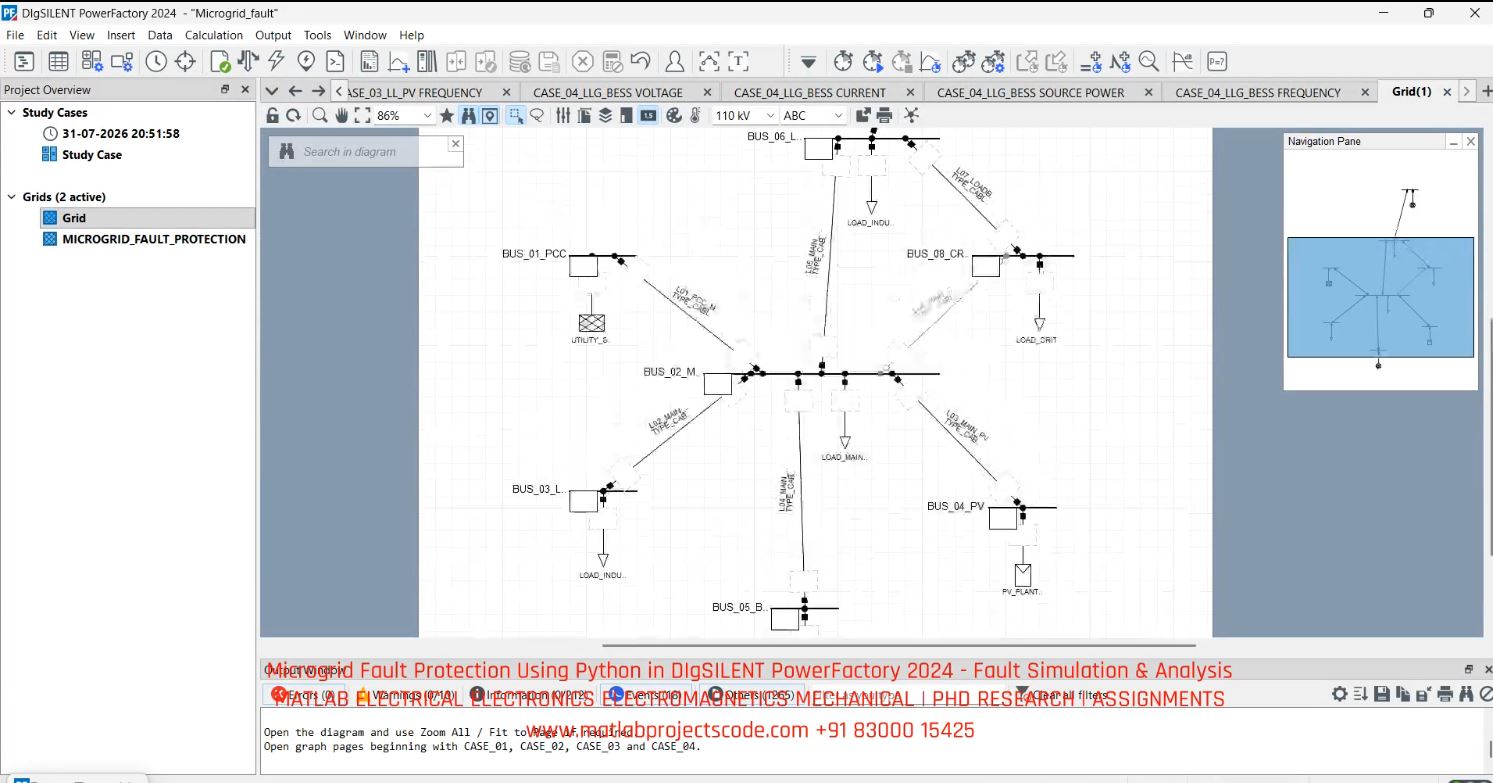Open the tab list chevron dropdown
Viewport: 1493px width, 783px height.
(271, 91)
